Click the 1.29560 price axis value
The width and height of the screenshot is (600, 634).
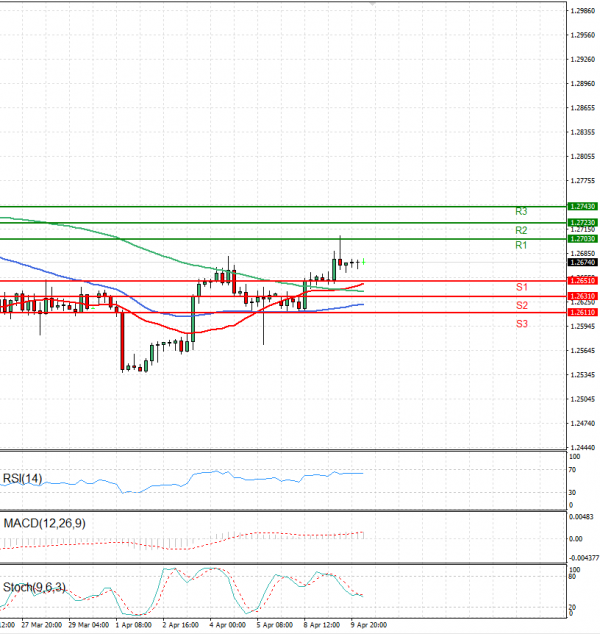583,35
